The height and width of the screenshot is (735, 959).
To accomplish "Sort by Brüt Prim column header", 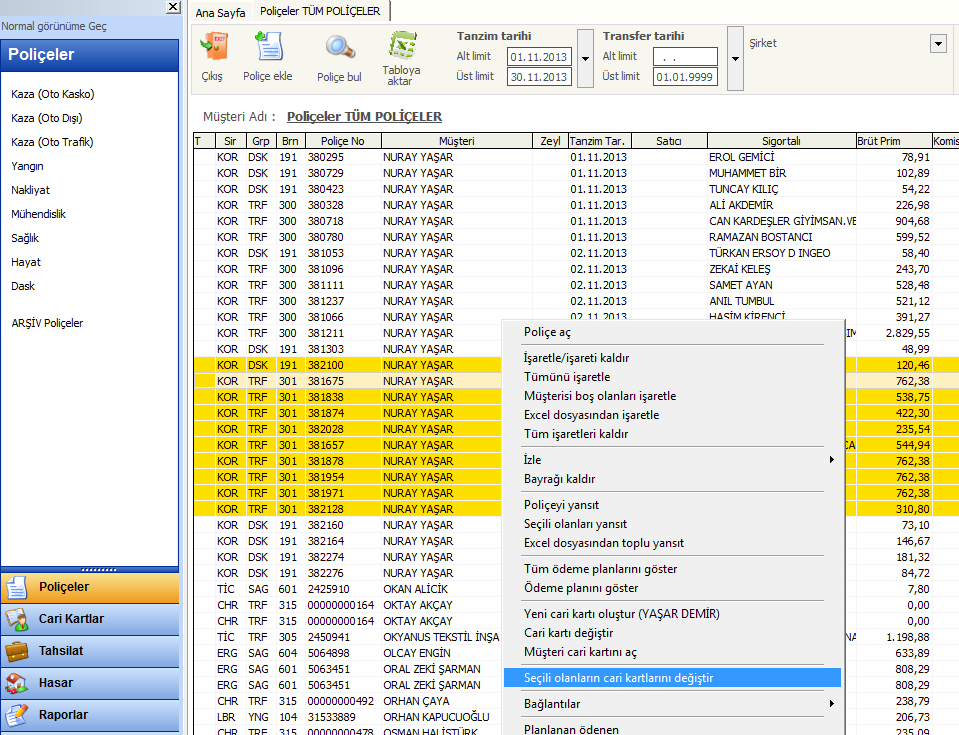I will [879, 141].
